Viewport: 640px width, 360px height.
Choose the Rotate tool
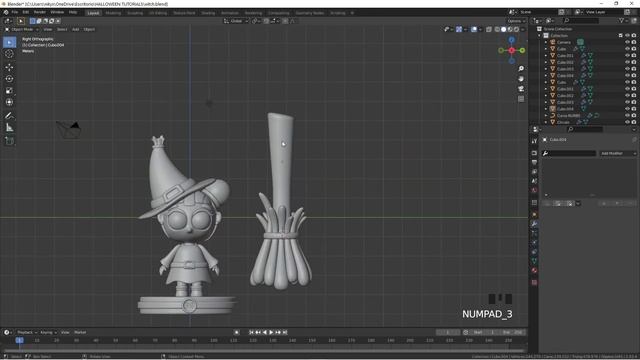[9, 79]
